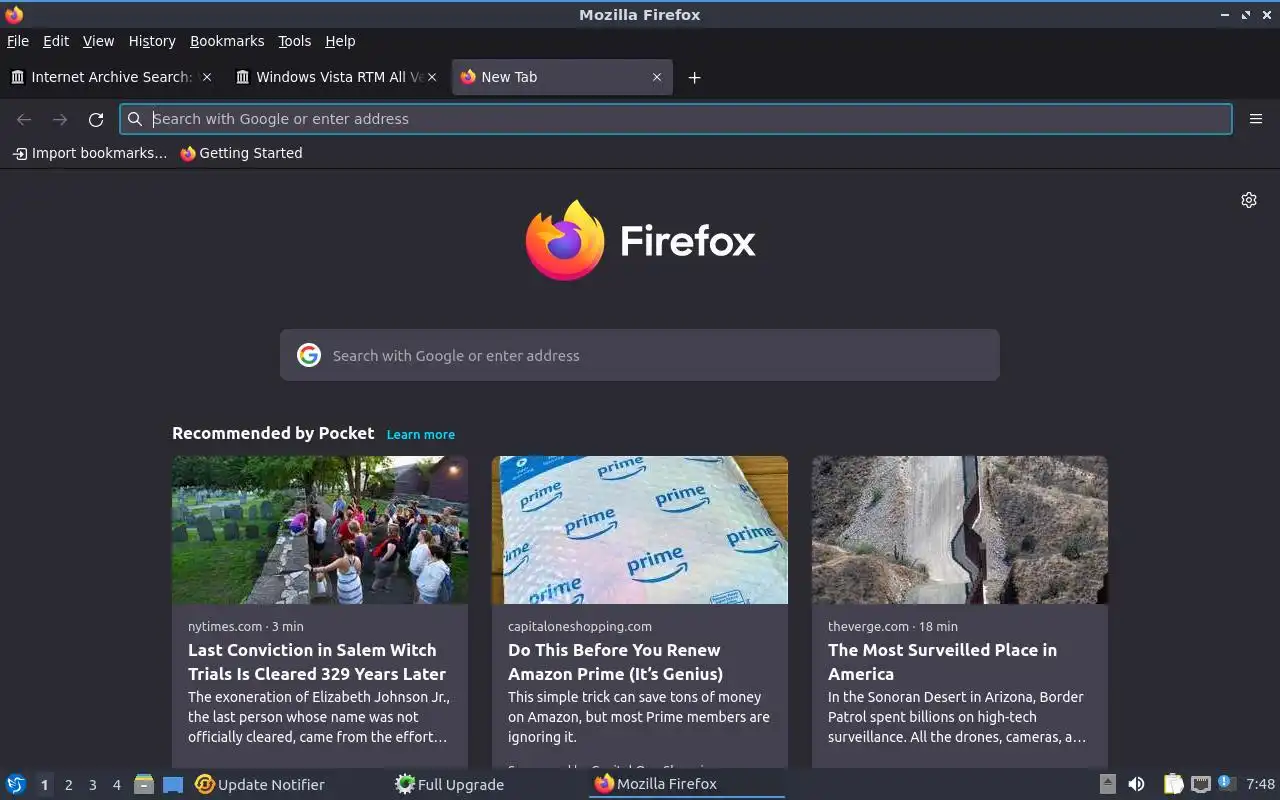Click the show desktop taskbar icon

tap(173, 784)
